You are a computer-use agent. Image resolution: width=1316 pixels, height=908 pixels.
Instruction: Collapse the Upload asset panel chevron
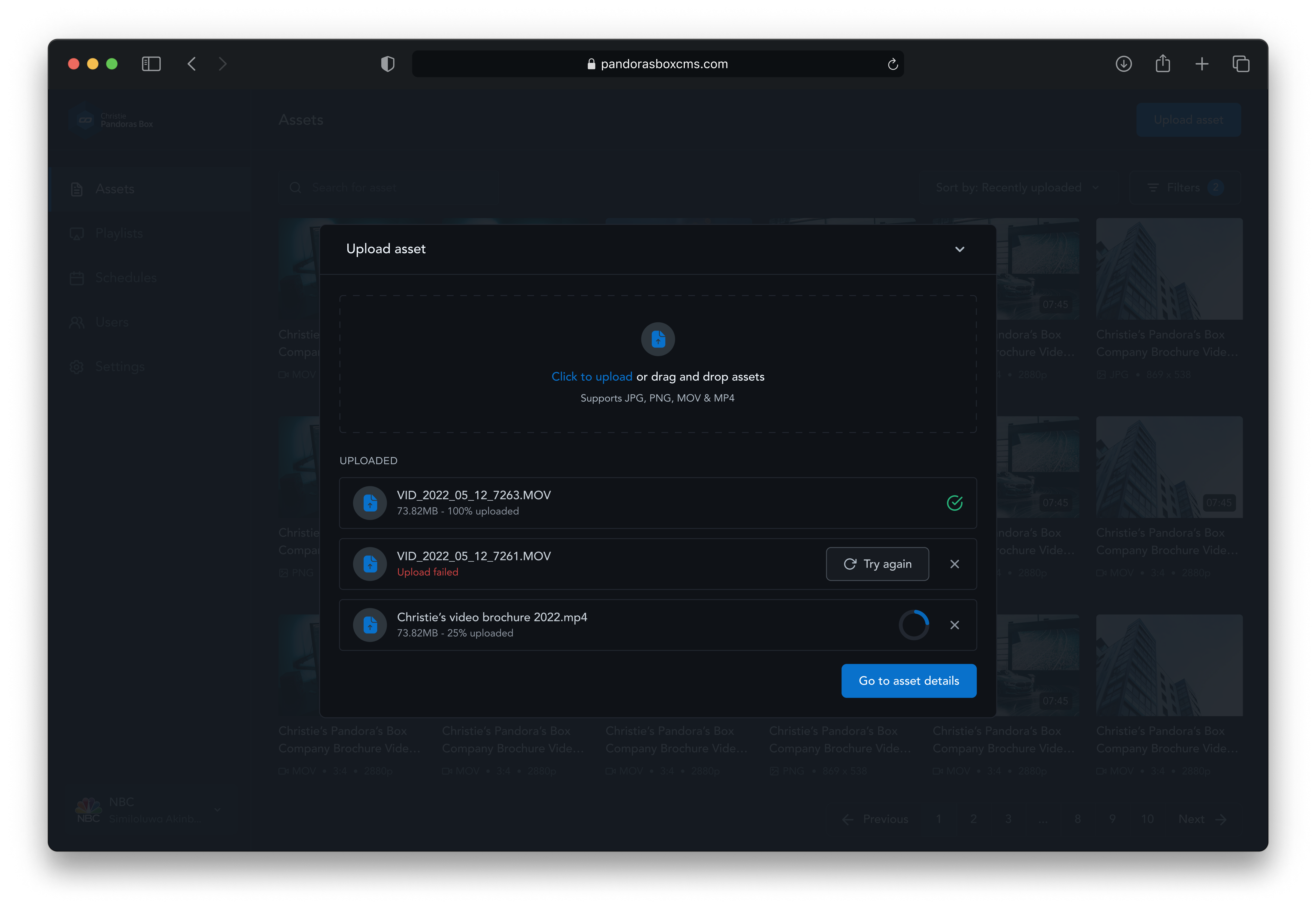(960, 249)
